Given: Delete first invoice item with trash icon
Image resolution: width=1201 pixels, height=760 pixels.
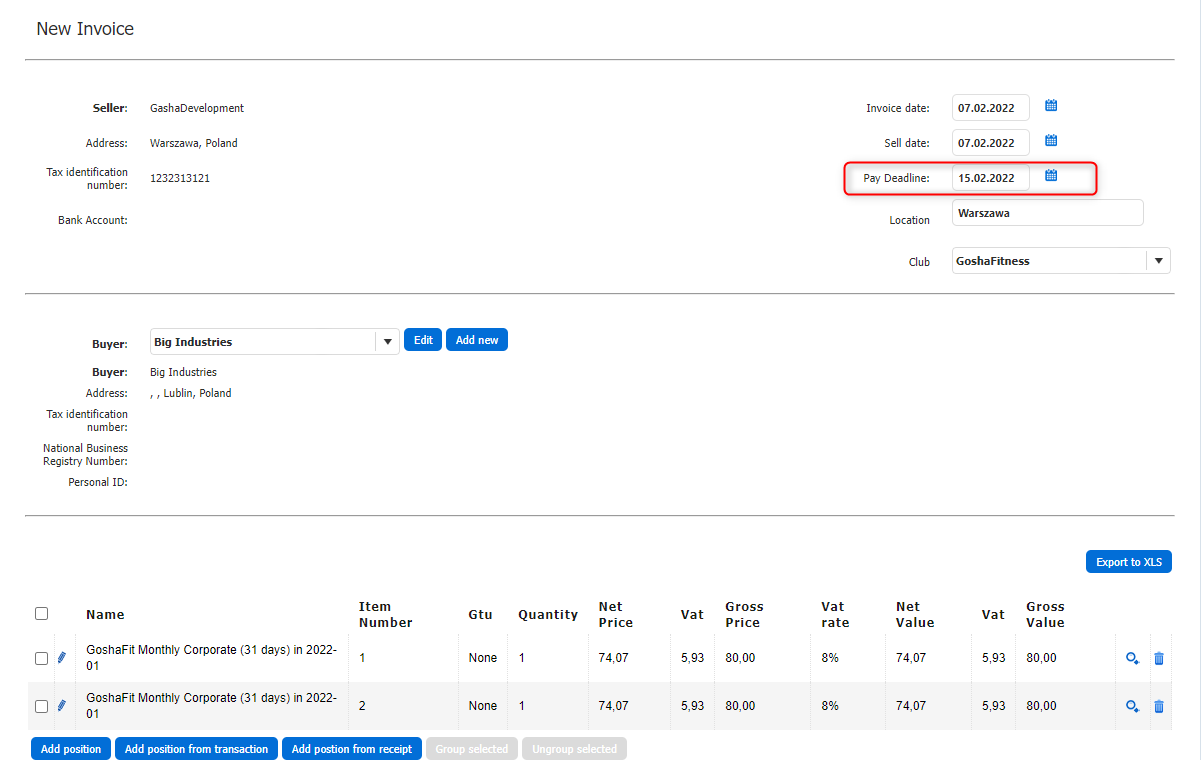Looking at the screenshot, I should pyautogui.click(x=1159, y=658).
